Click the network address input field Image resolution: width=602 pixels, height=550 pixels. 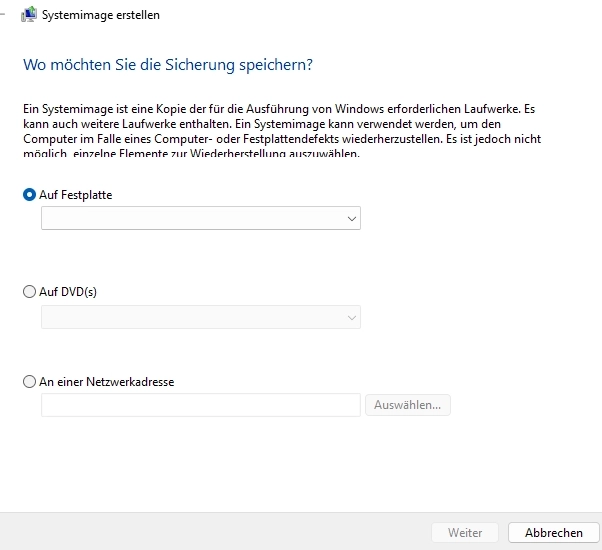(x=201, y=405)
